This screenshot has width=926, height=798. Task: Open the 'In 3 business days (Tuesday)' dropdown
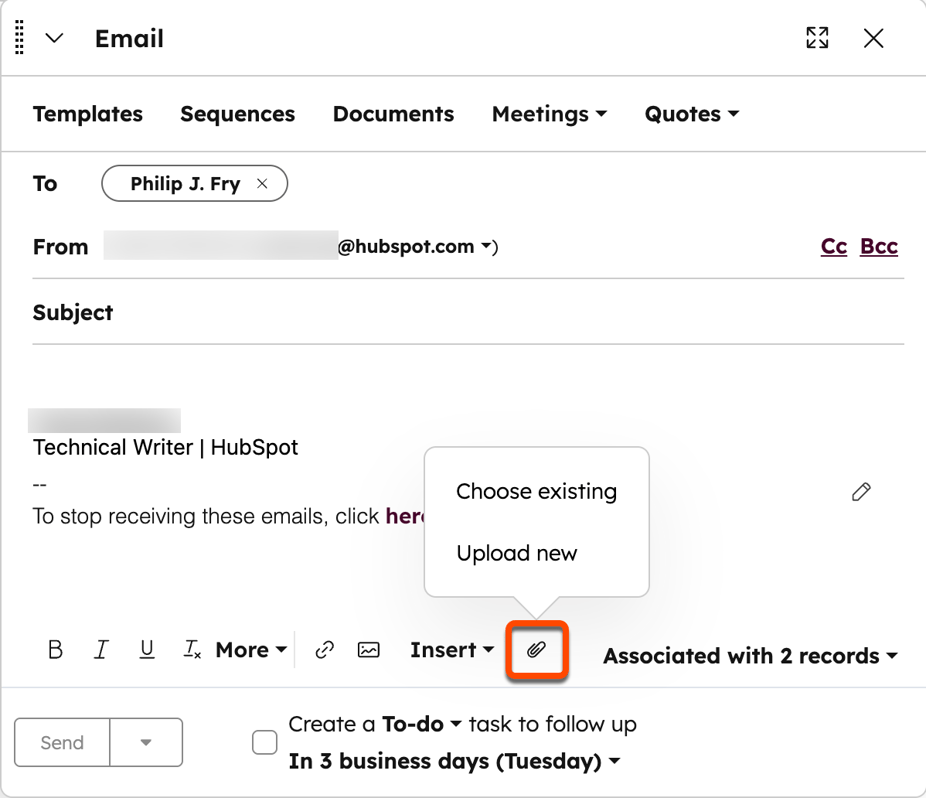point(454,761)
